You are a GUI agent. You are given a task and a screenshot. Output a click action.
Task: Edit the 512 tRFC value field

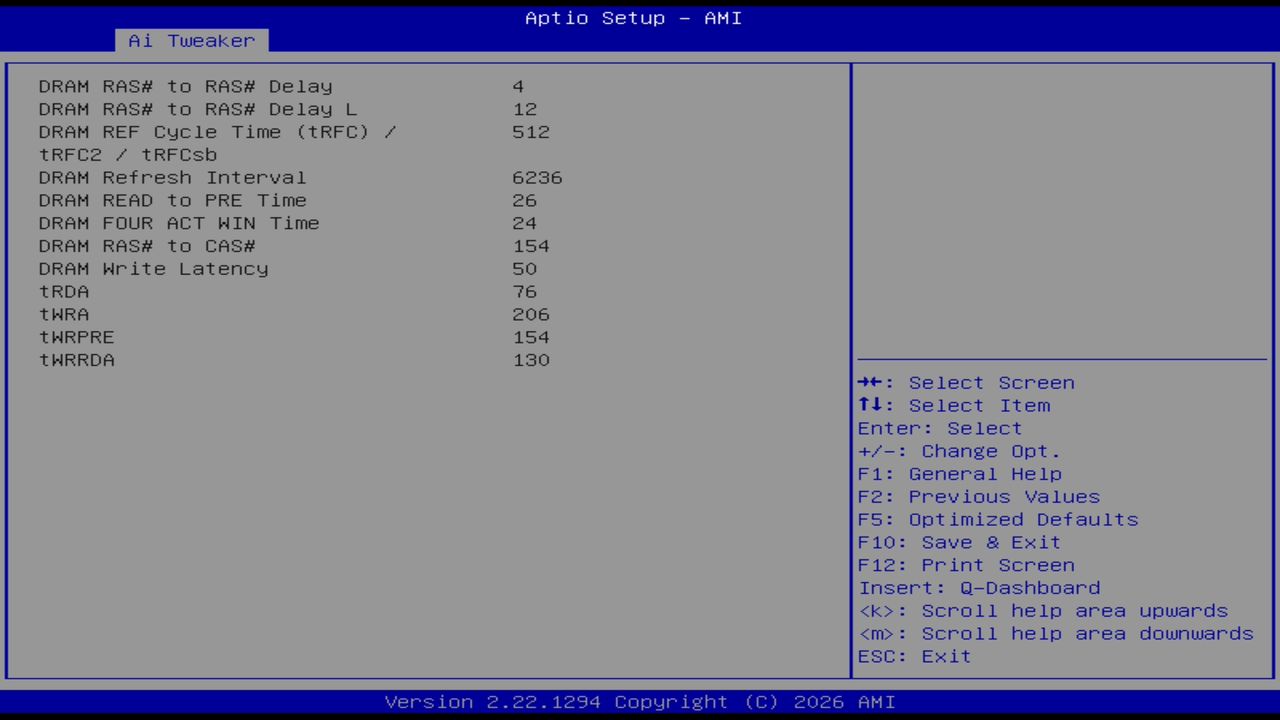click(530, 131)
